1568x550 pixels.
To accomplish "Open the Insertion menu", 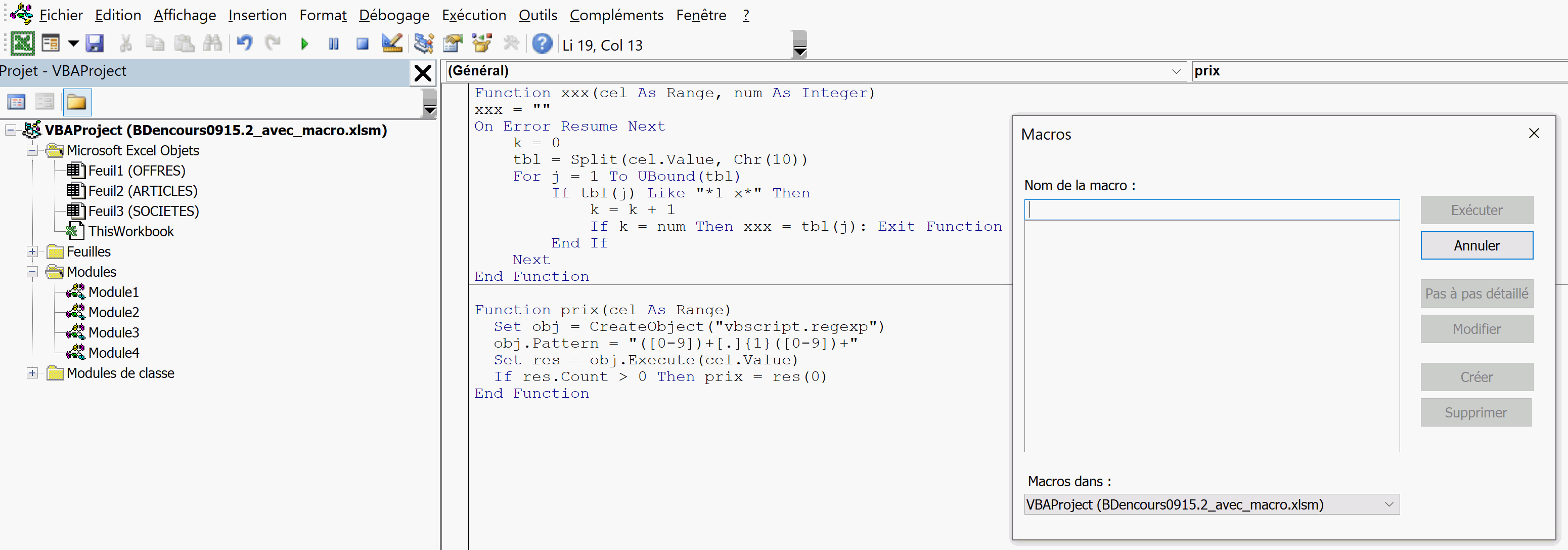I will point(257,15).
